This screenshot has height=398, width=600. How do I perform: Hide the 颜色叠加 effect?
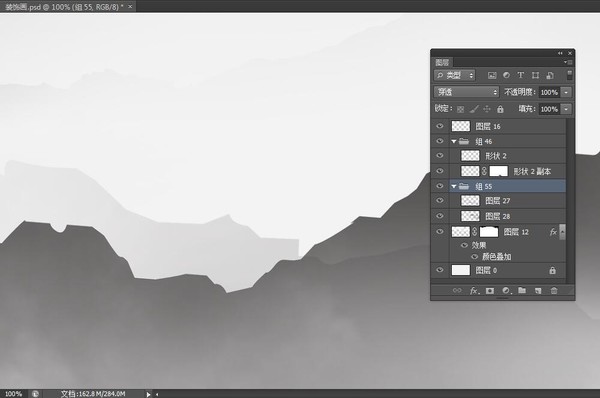474,257
